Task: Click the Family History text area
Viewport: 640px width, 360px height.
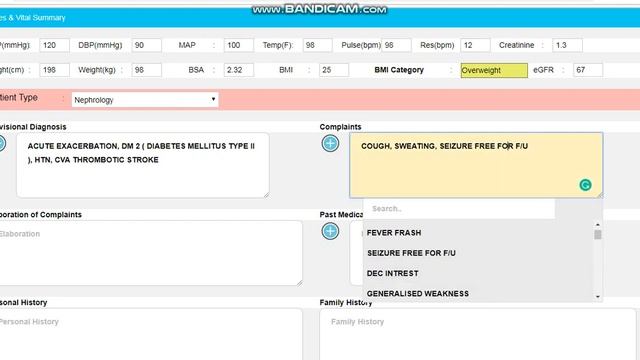Action: point(478,334)
